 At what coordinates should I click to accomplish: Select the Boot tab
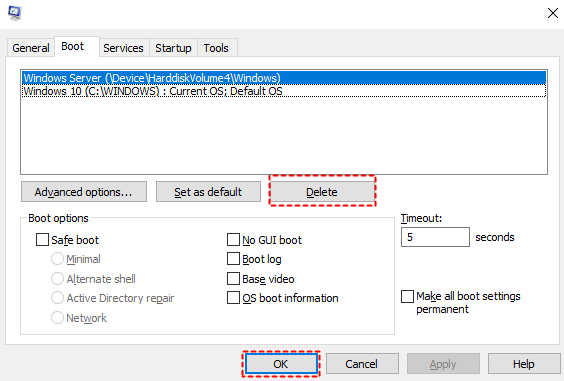[x=77, y=46]
